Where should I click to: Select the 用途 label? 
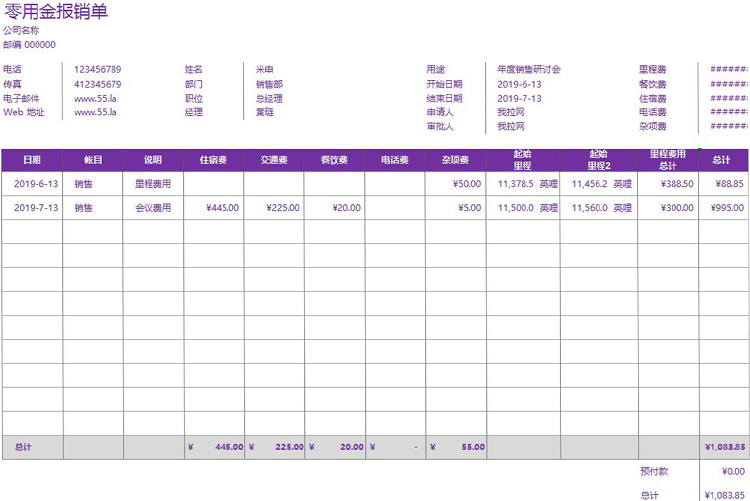tap(436, 69)
